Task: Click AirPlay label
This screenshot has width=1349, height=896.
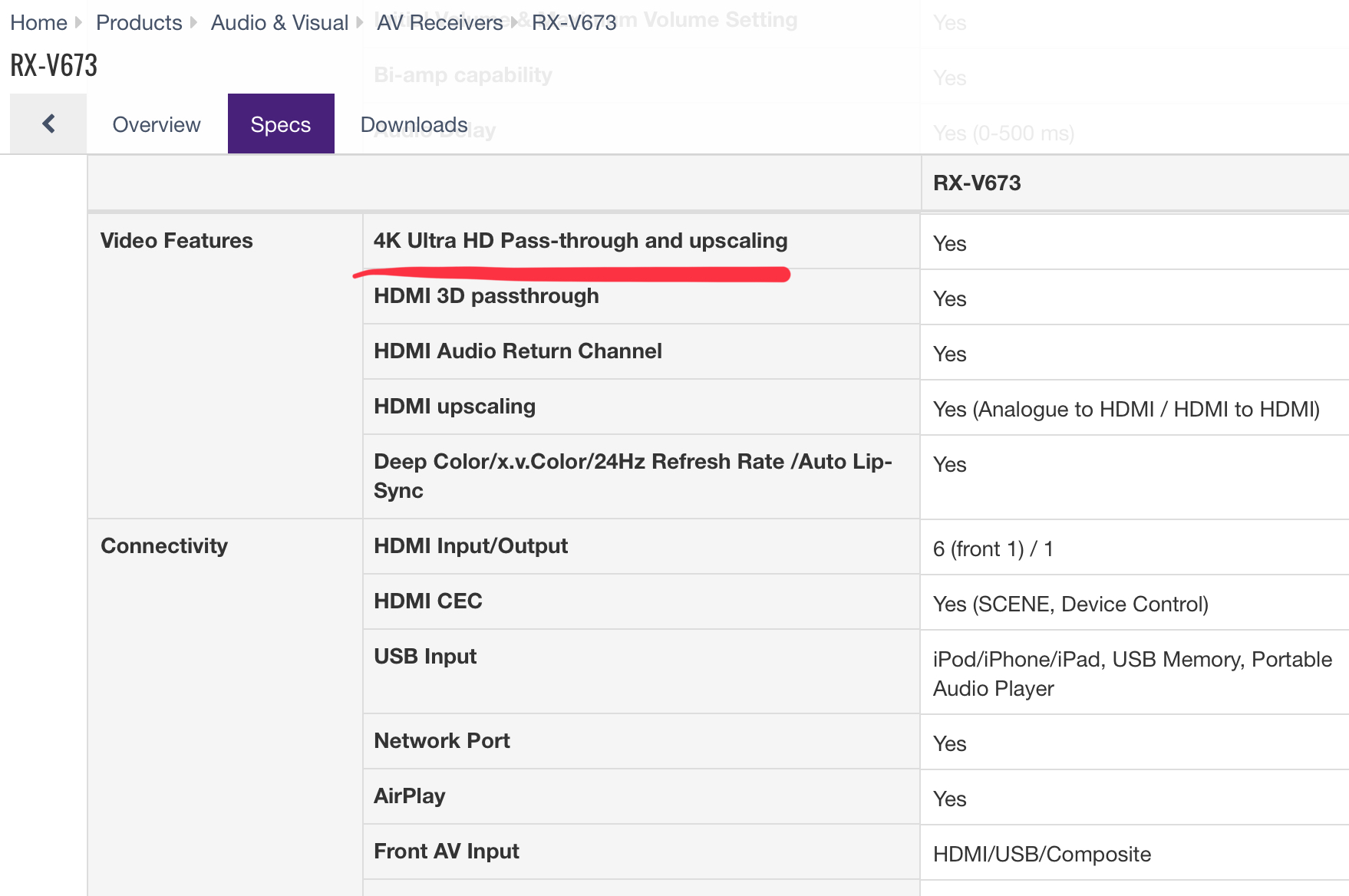Action: 410,796
